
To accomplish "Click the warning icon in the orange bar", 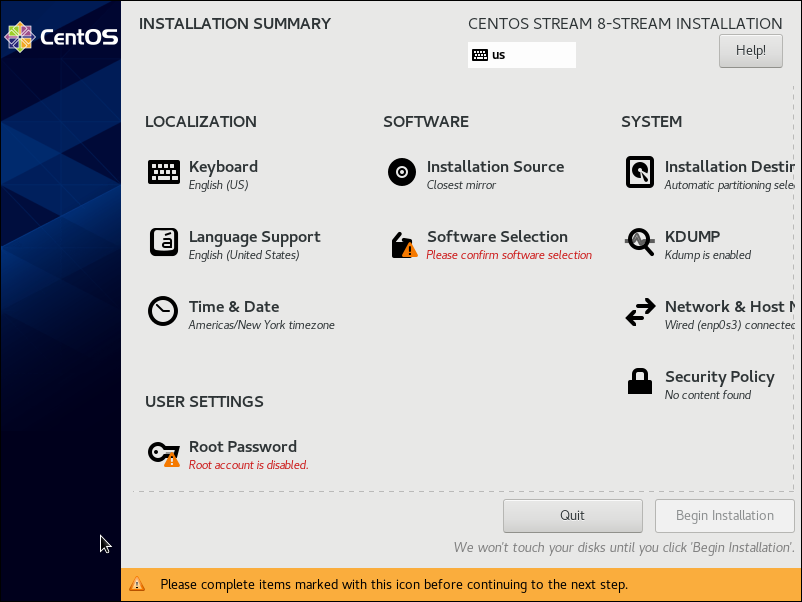I will (138, 584).
